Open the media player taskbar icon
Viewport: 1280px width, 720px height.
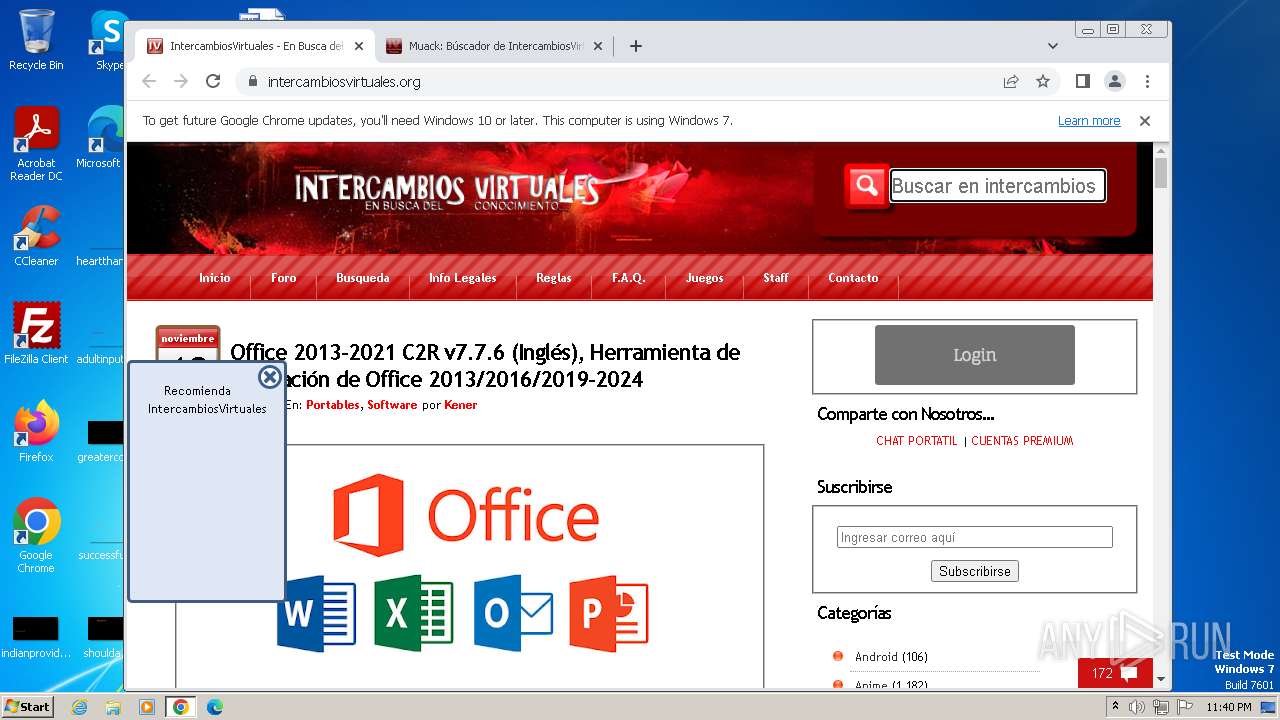point(147,707)
